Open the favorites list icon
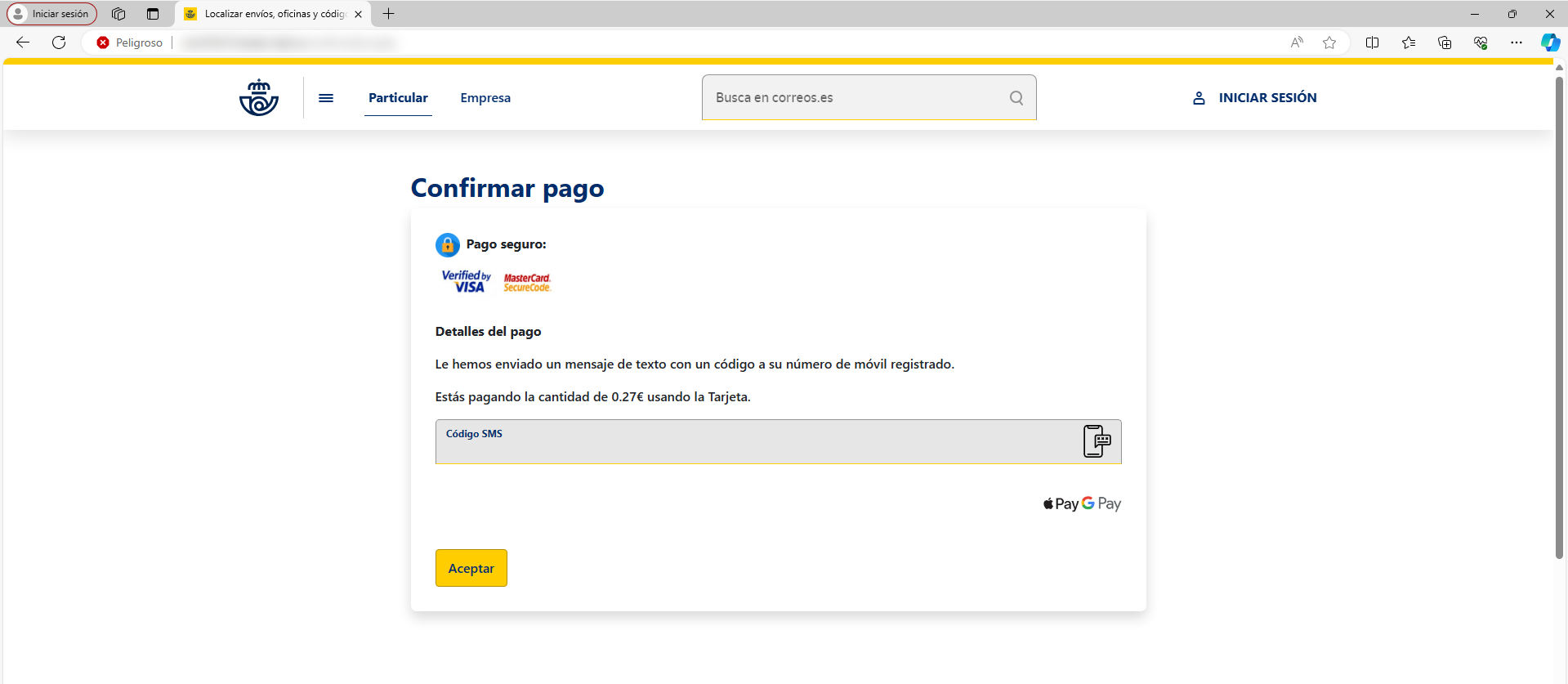This screenshot has height=684, width=1568. [x=1408, y=42]
